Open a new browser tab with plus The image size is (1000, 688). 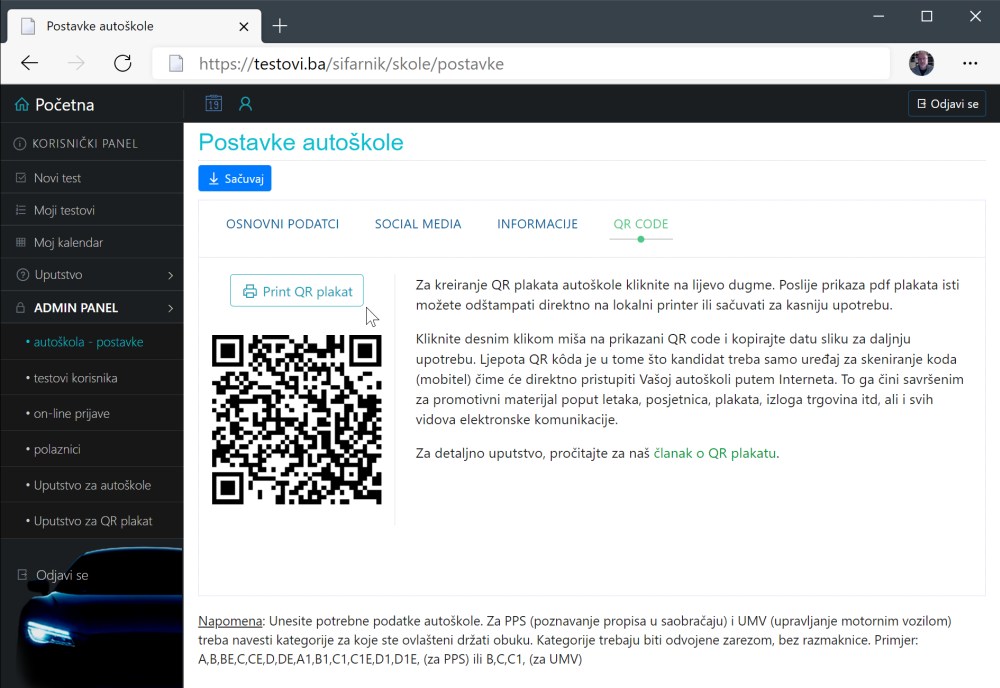(x=279, y=26)
